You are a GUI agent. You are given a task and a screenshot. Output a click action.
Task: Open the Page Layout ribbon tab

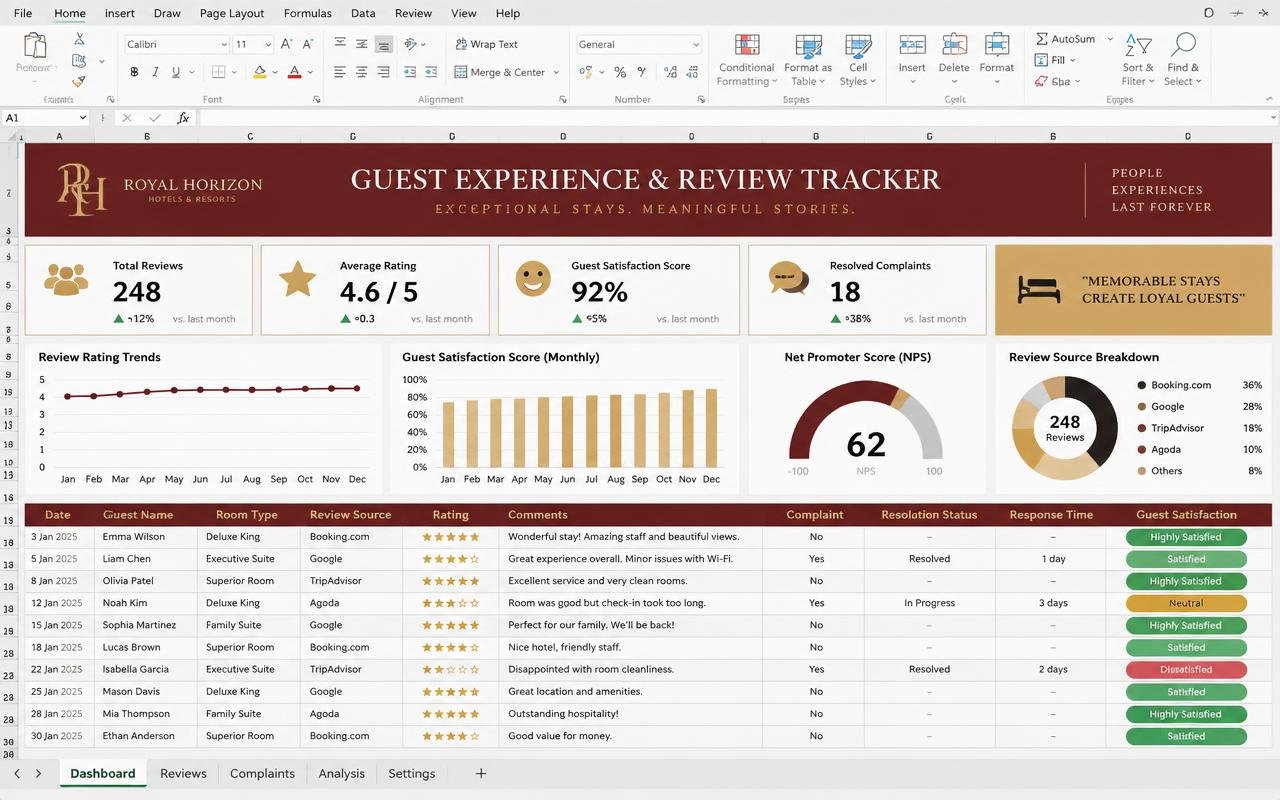pos(232,13)
